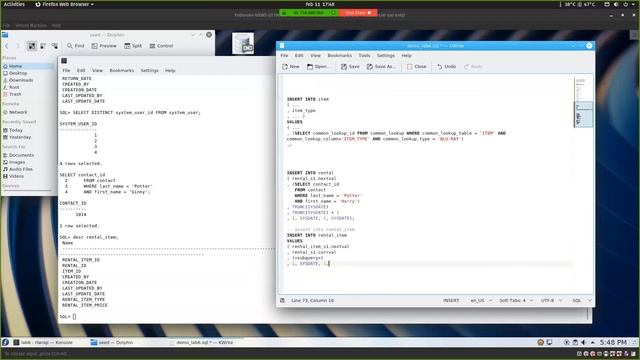Open Tools menu in KWrite
This screenshot has height=360, width=640.
364,56
